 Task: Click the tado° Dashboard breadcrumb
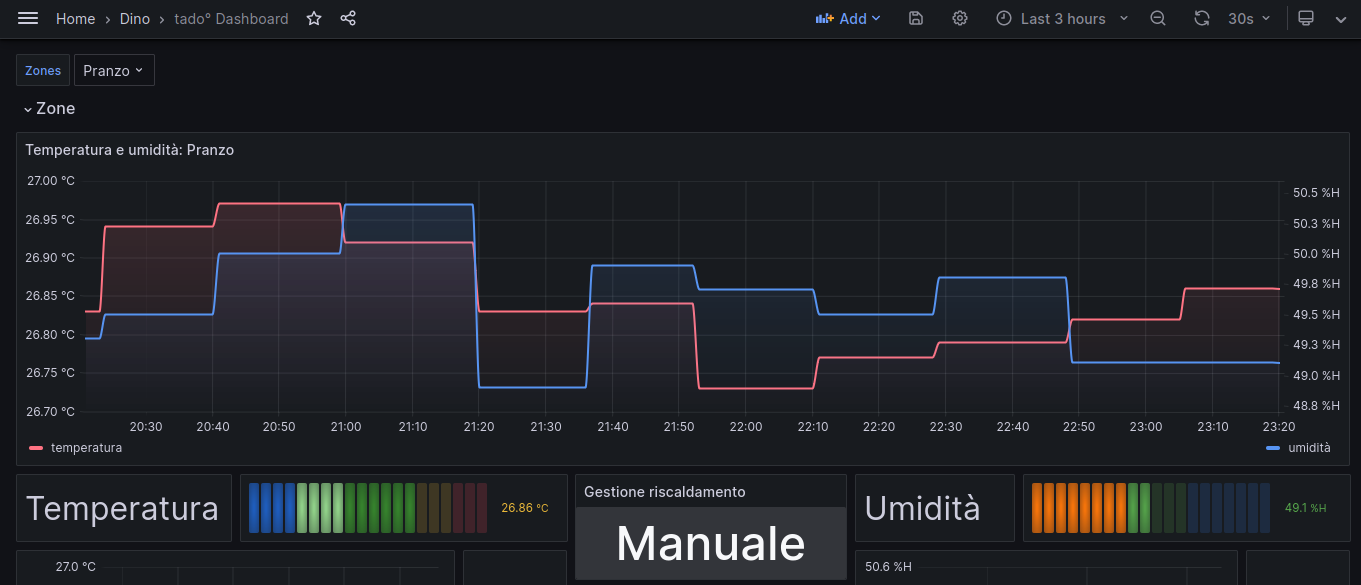click(x=232, y=19)
